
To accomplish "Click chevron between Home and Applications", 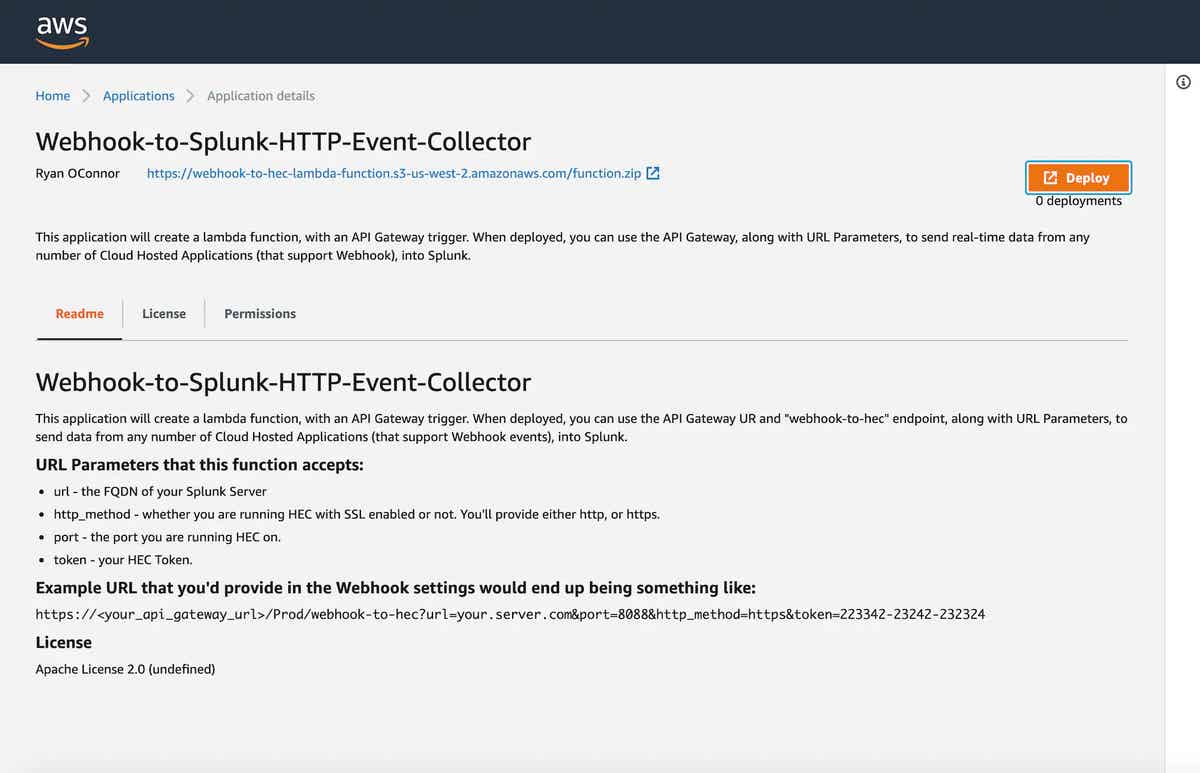I will (x=86, y=96).
